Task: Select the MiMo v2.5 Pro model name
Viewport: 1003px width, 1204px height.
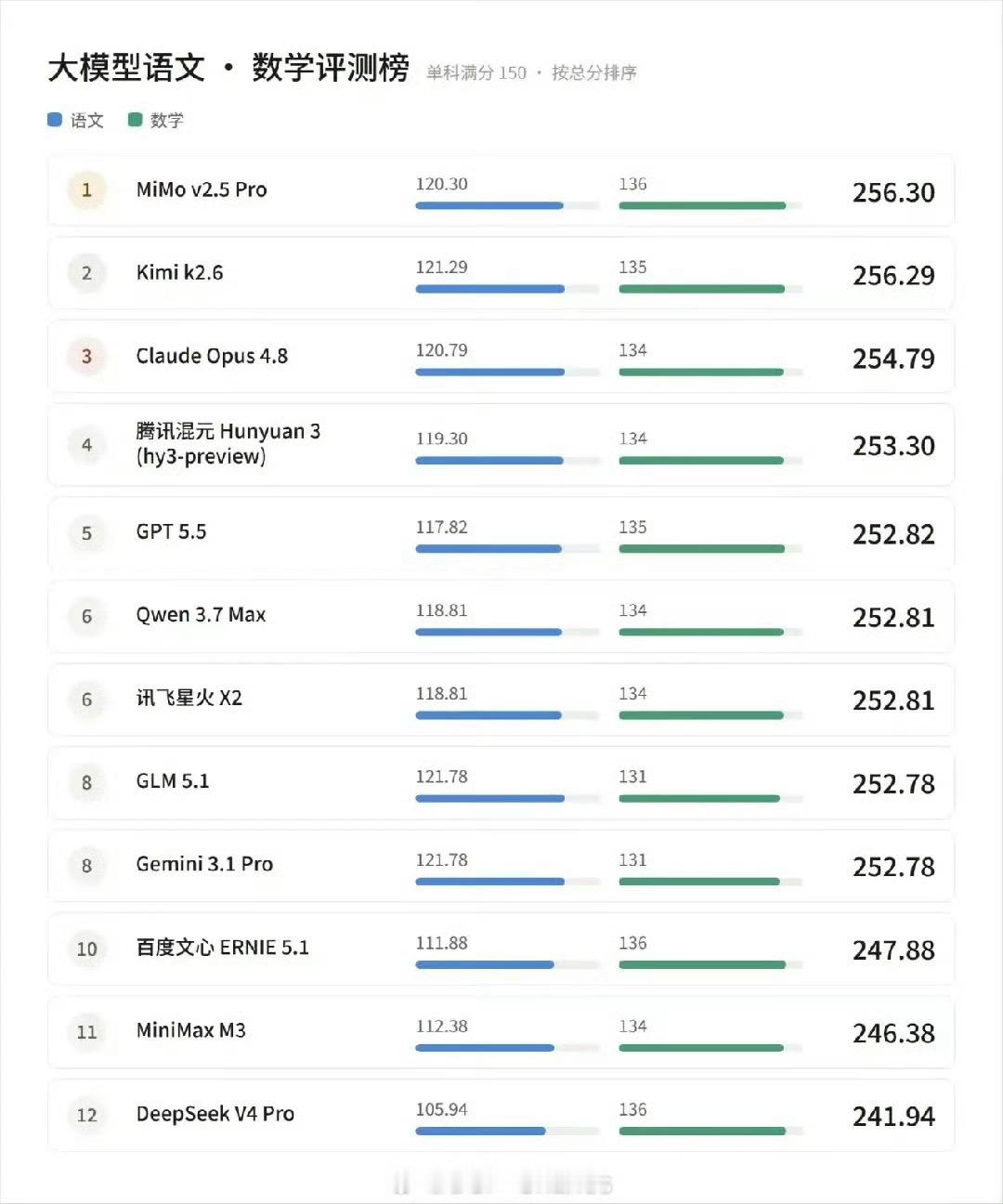Action: [x=202, y=190]
